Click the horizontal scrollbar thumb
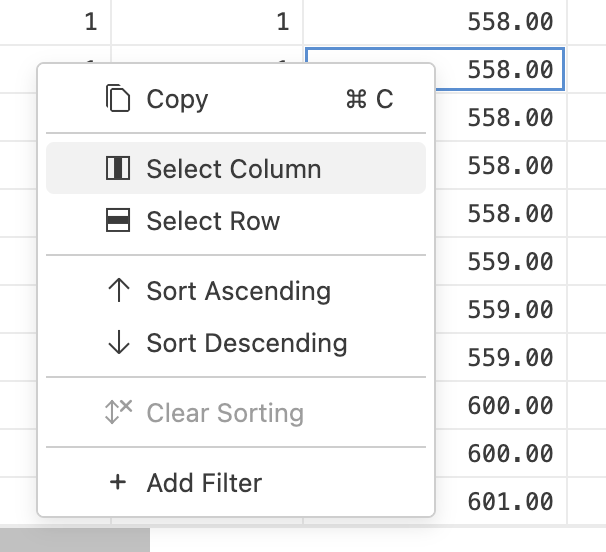The width and height of the screenshot is (606, 552). click(74, 540)
